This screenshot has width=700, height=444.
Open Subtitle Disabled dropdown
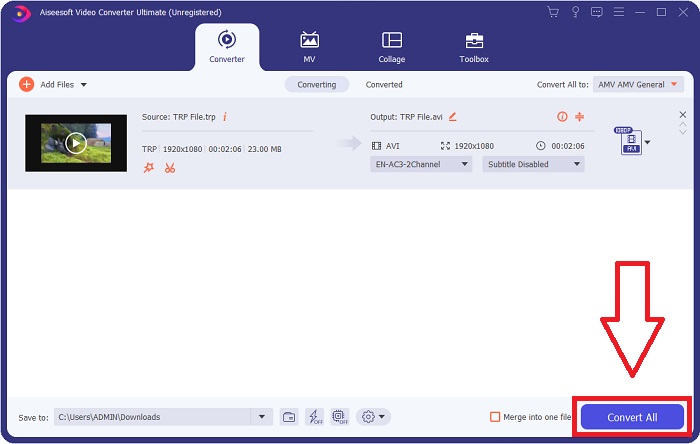click(x=533, y=164)
